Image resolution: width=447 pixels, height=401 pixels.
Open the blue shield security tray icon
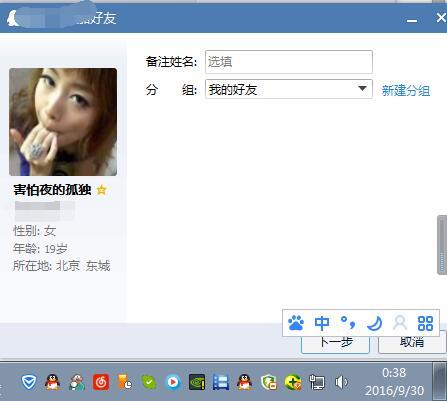tap(29, 382)
